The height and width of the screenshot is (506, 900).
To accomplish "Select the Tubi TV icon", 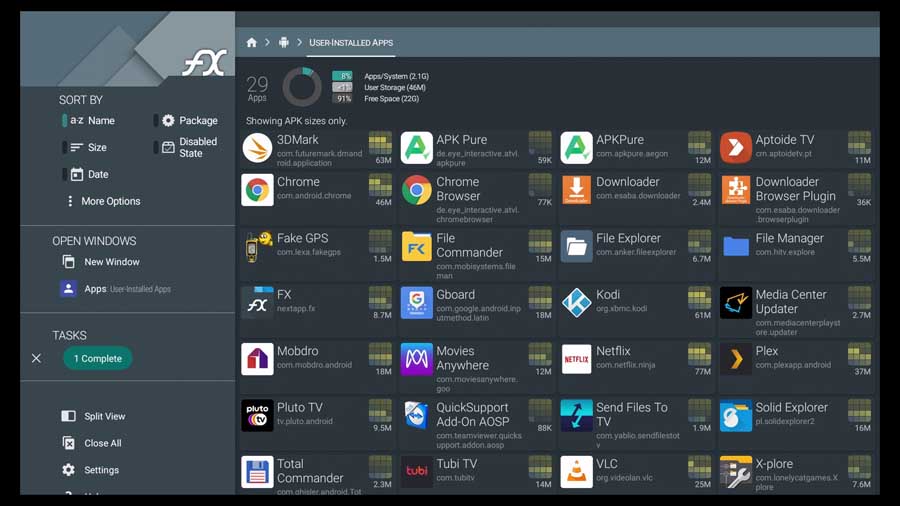I will 417,472.
